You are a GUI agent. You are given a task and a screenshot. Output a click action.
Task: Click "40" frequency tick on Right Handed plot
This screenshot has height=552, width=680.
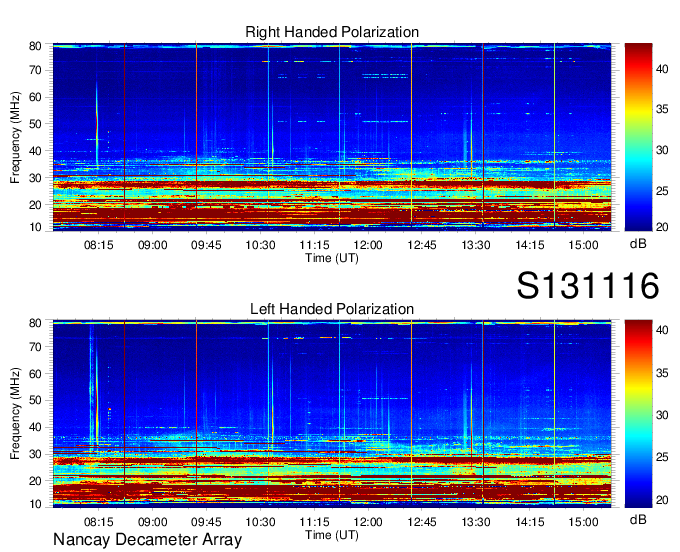coord(35,151)
